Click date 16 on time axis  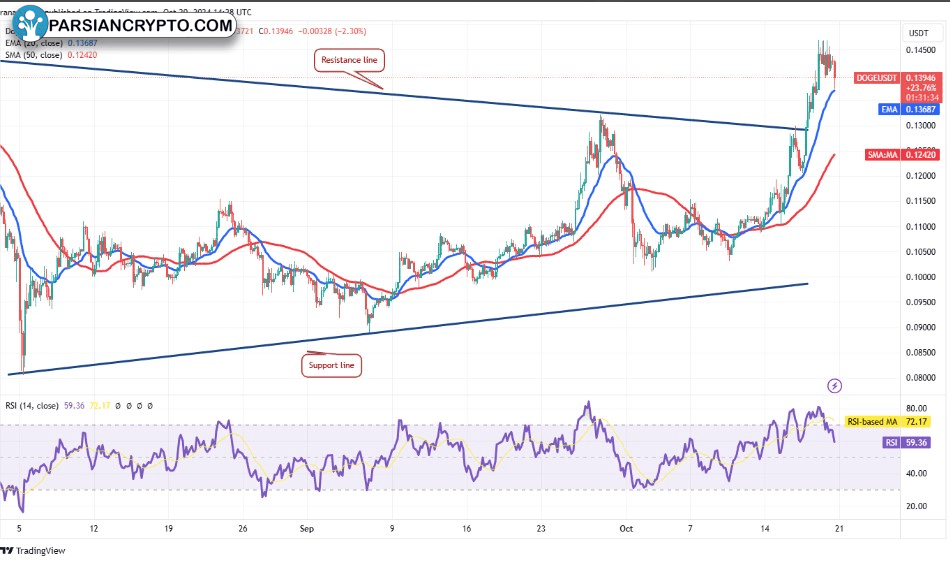466,528
